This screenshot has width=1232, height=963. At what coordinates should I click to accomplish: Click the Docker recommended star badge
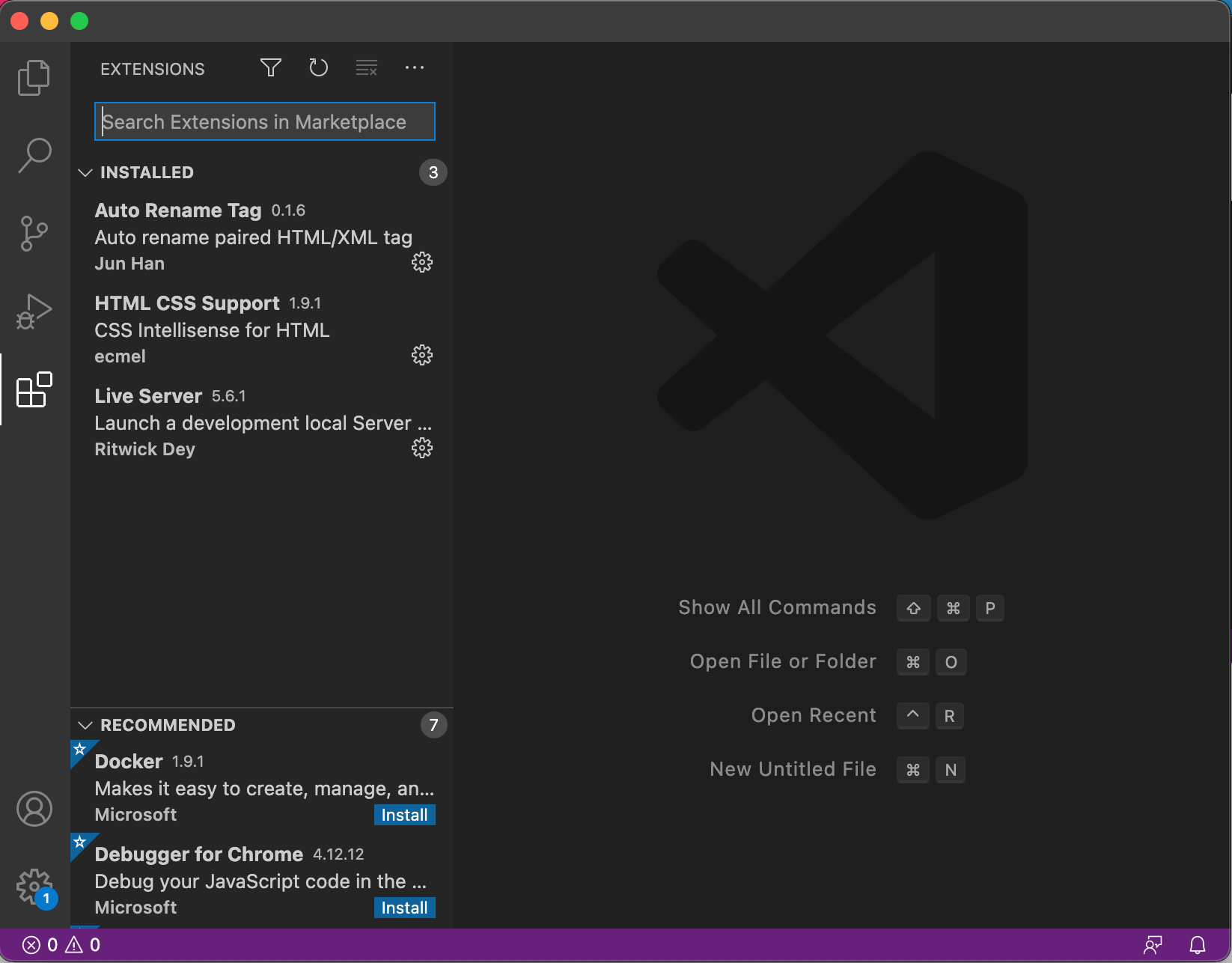[80, 750]
